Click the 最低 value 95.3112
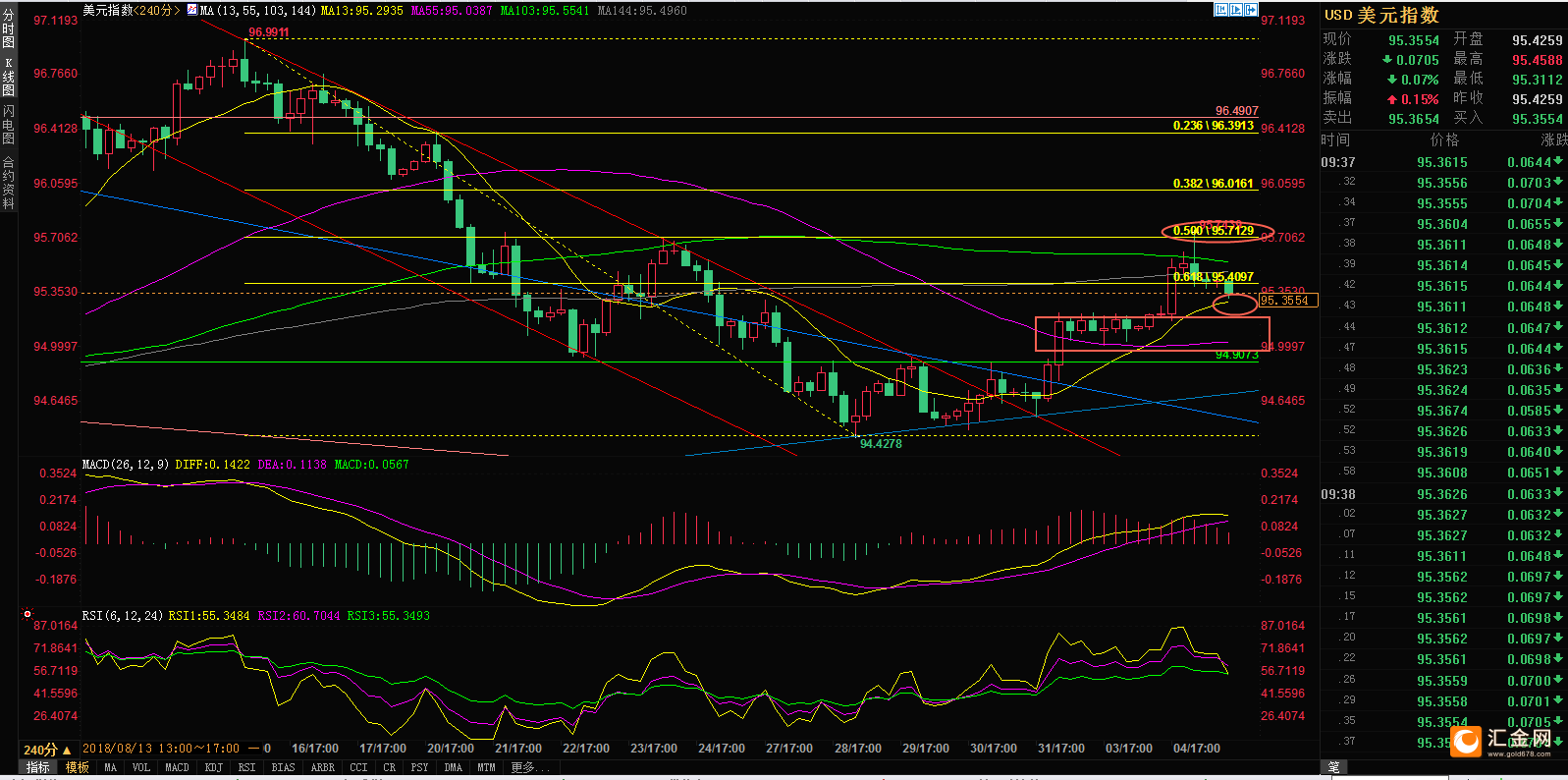The height and width of the screenshot is (780, 1568). 1538,80
